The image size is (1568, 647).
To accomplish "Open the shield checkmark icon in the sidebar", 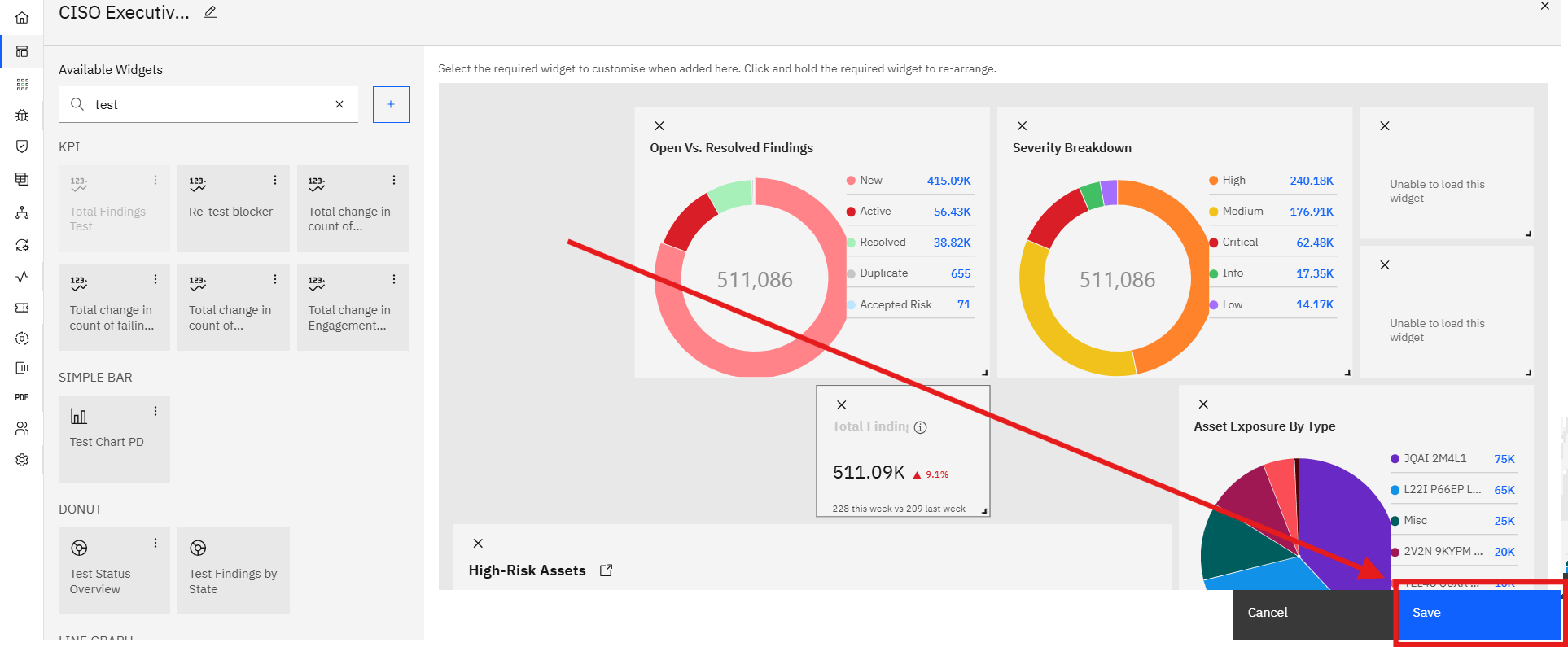I will click(x=22, y=146).
